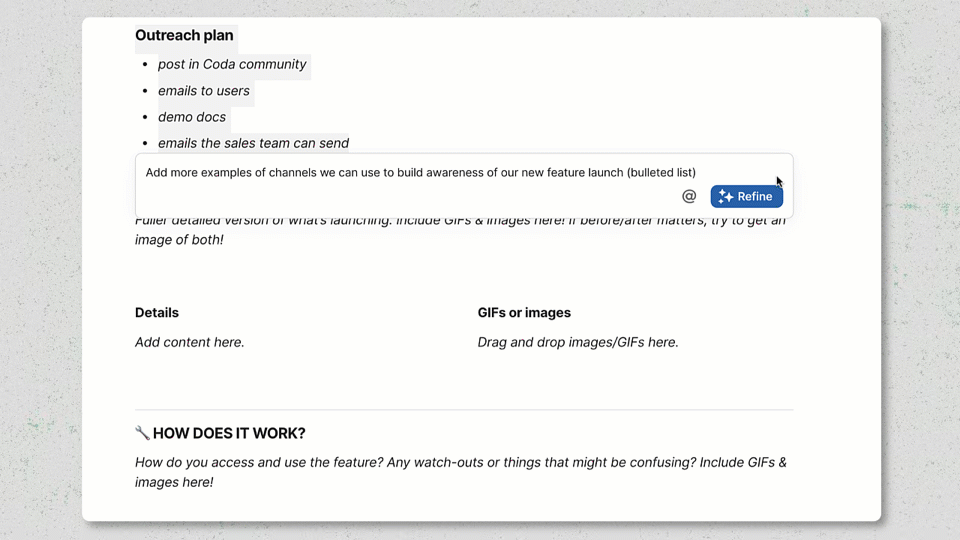
Task: Click the "Add content here." placeholder text
Action: coord(190,342)
